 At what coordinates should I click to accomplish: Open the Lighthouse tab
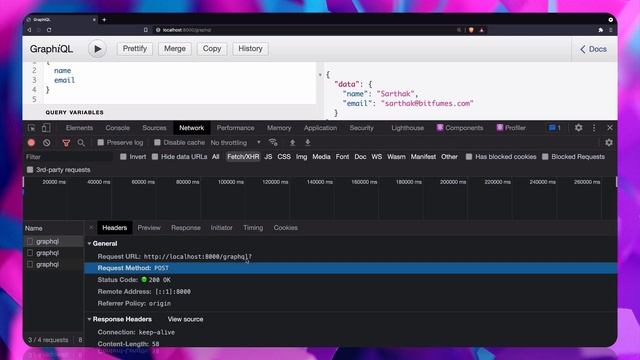(407, 128)
